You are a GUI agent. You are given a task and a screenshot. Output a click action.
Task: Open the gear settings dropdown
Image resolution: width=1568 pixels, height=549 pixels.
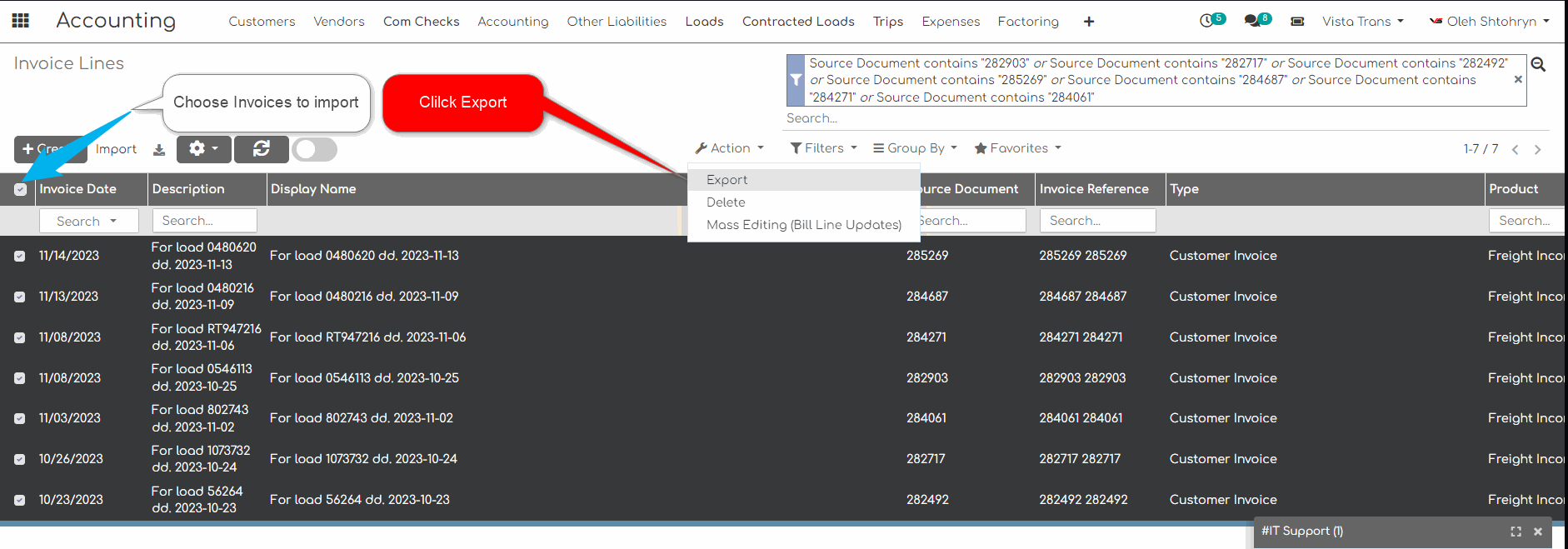(203, 149)
